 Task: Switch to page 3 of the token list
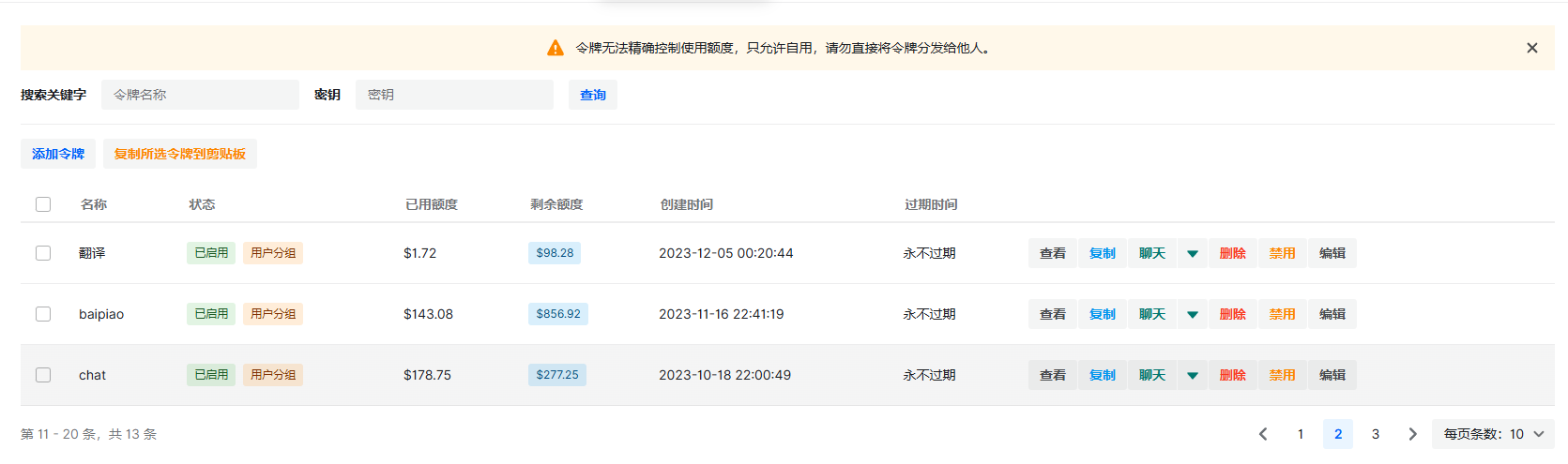[x=1376, y=434]
